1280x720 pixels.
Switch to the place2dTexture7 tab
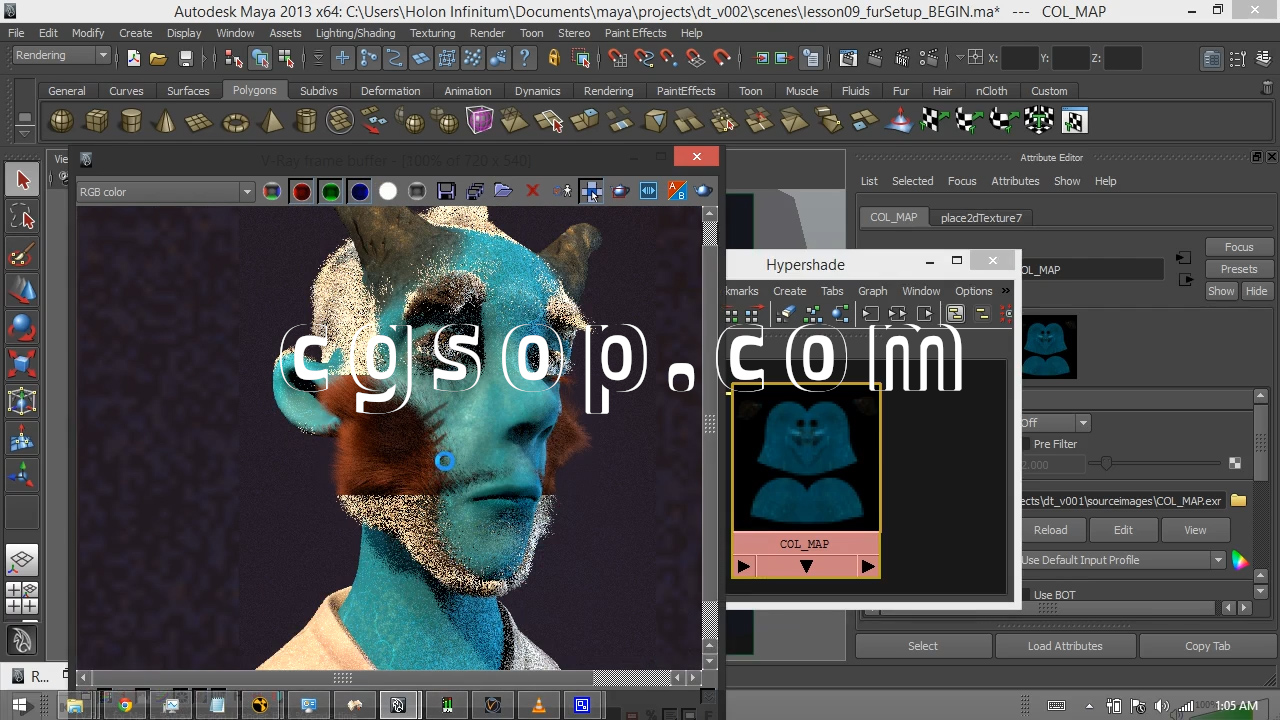click(981, 218)
